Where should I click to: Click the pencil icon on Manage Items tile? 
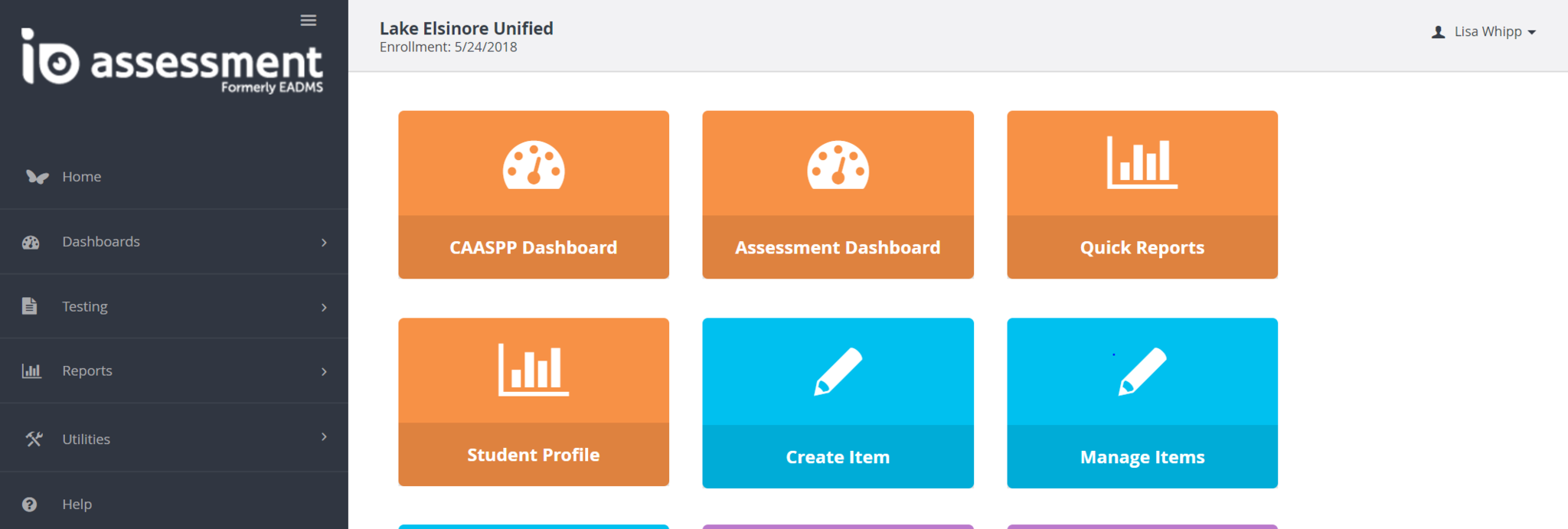(x=1142, y=371)
